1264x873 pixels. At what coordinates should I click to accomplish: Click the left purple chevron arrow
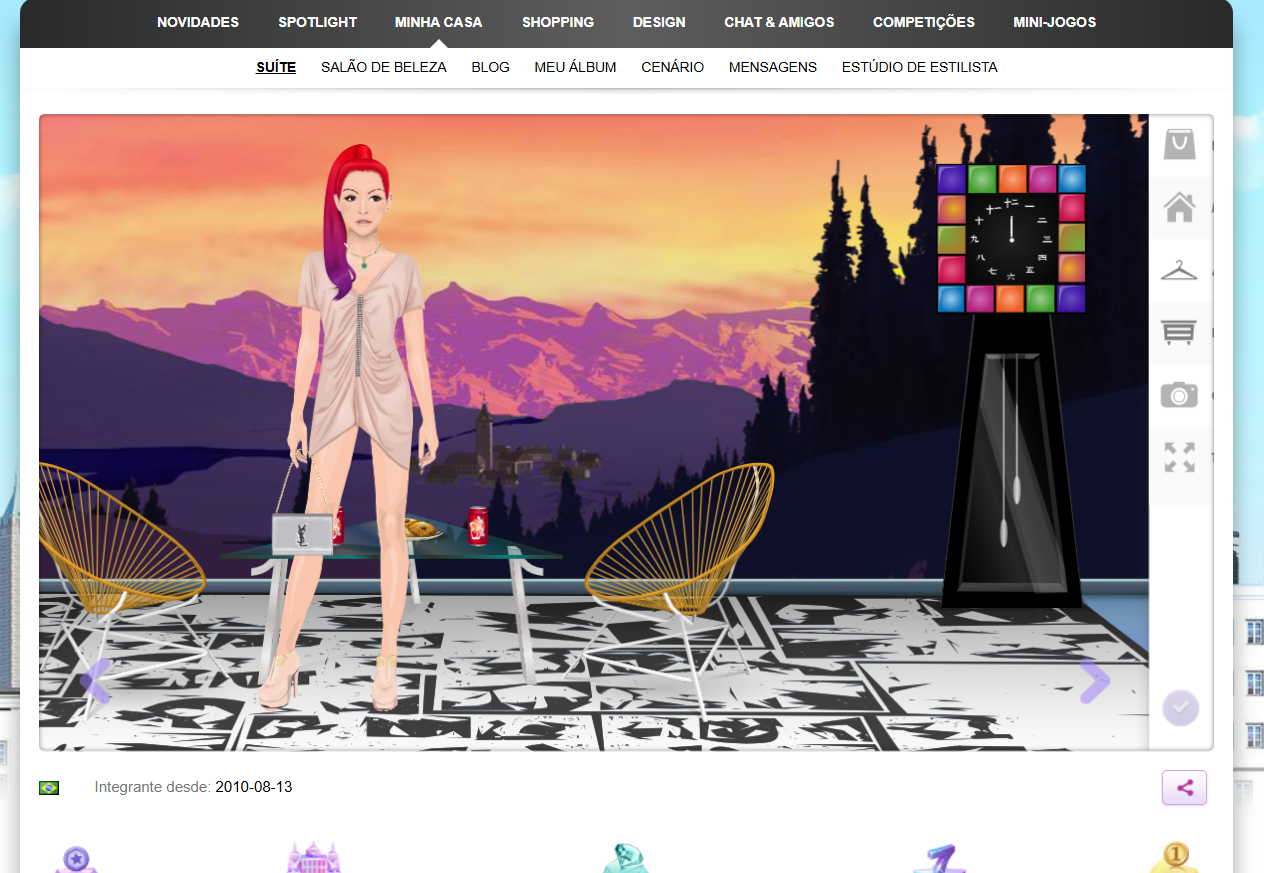pyautogui.click(x=93, y=681)
